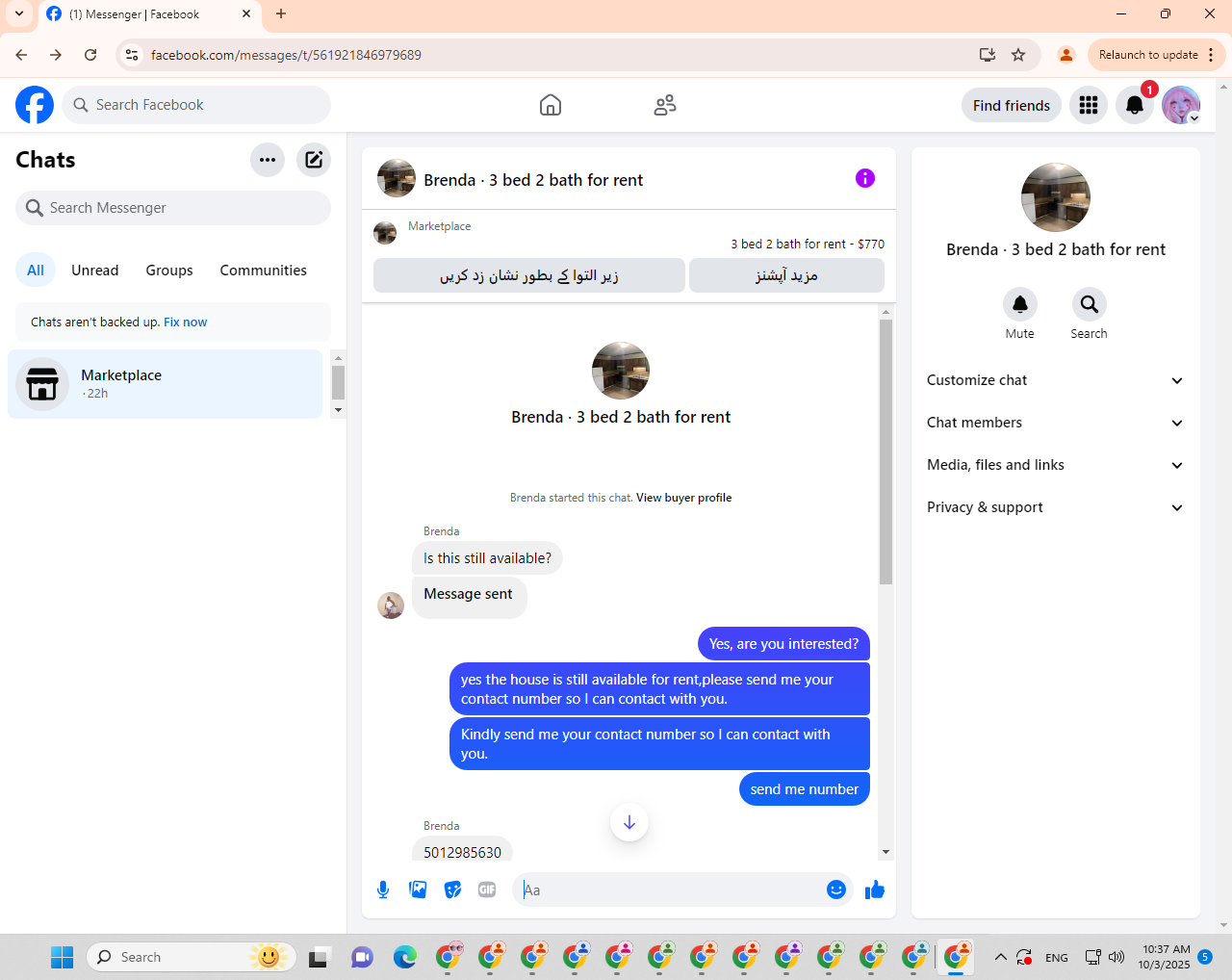Click the 'Is this still available?' message

click(x=487, y=558)
